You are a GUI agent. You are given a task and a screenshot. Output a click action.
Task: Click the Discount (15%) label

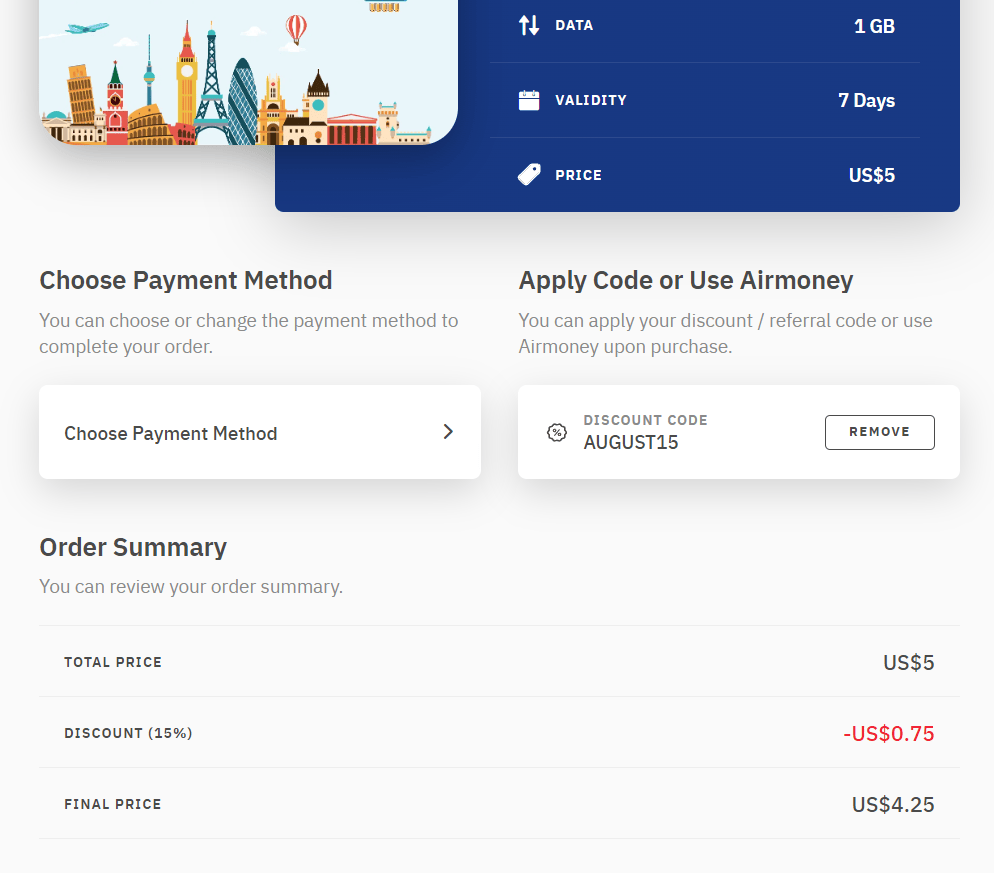(128, 733)
